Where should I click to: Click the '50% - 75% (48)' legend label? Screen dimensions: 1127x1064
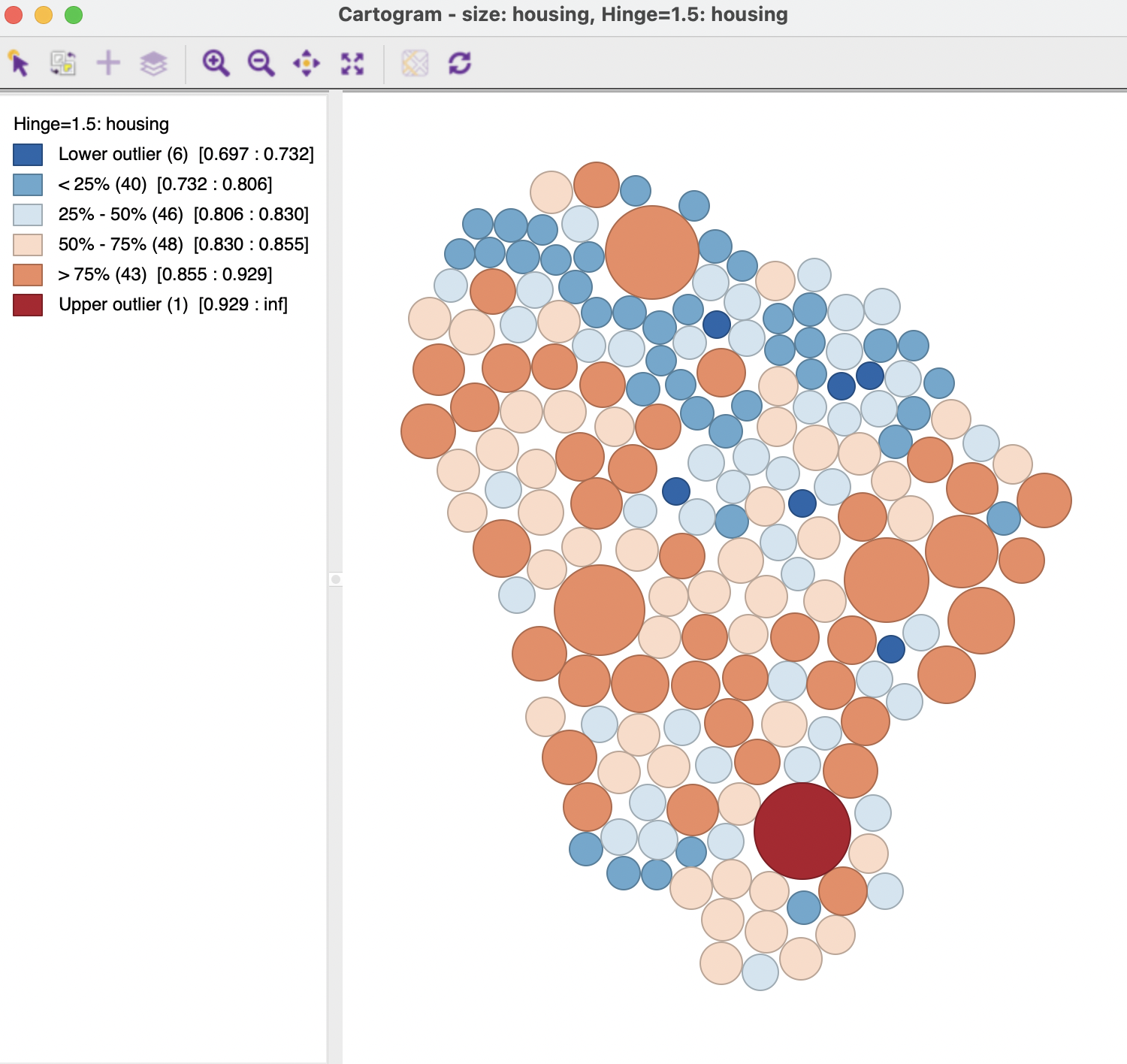click(x=121, y=244)
